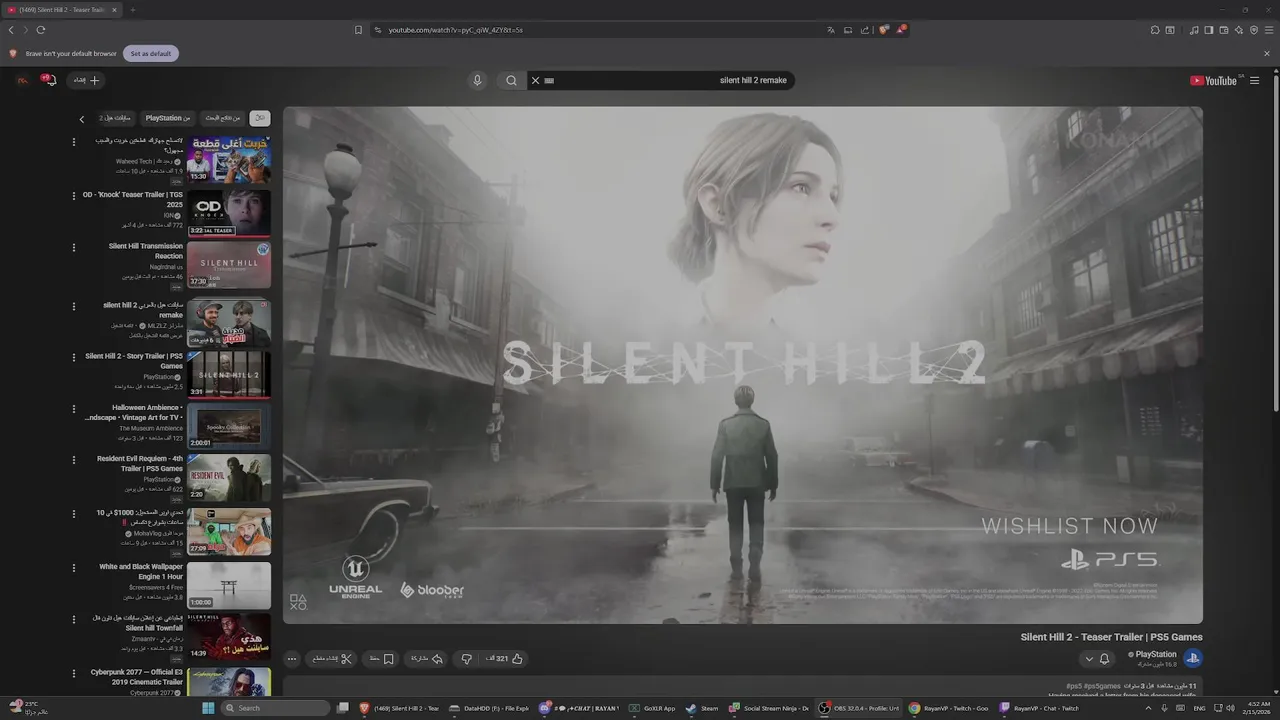Image resolution: width=1280 pixels, height=720 pixels.
Task: Click the translate icon in the address bar
Action: point(830,30)
